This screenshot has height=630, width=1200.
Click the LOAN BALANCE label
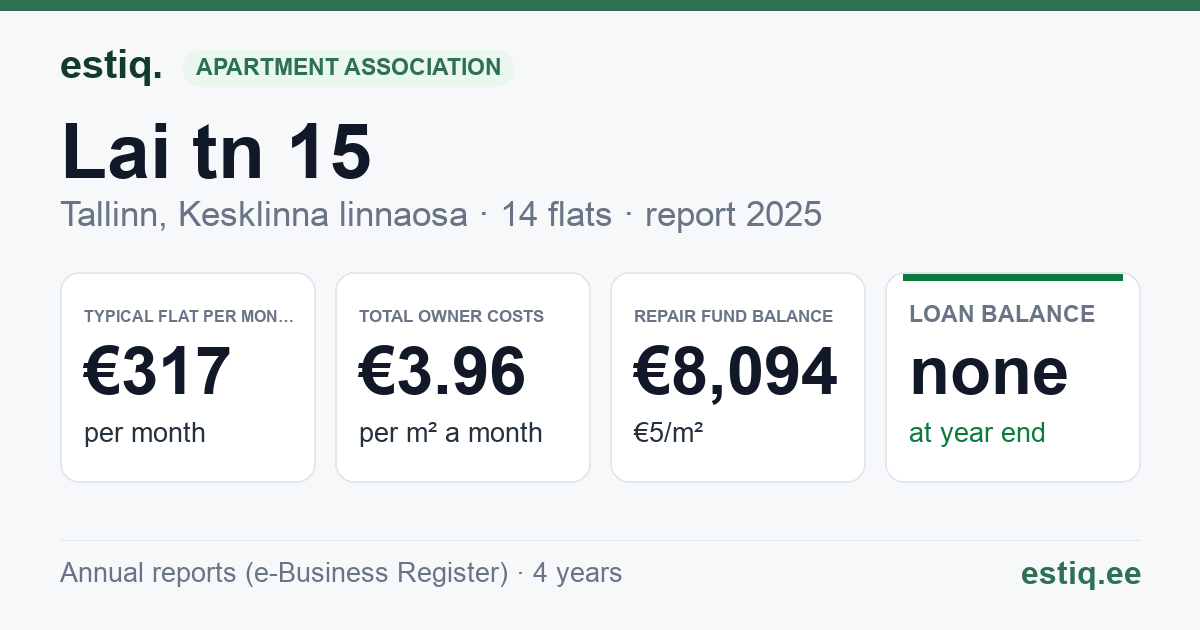click(1002, 314)
